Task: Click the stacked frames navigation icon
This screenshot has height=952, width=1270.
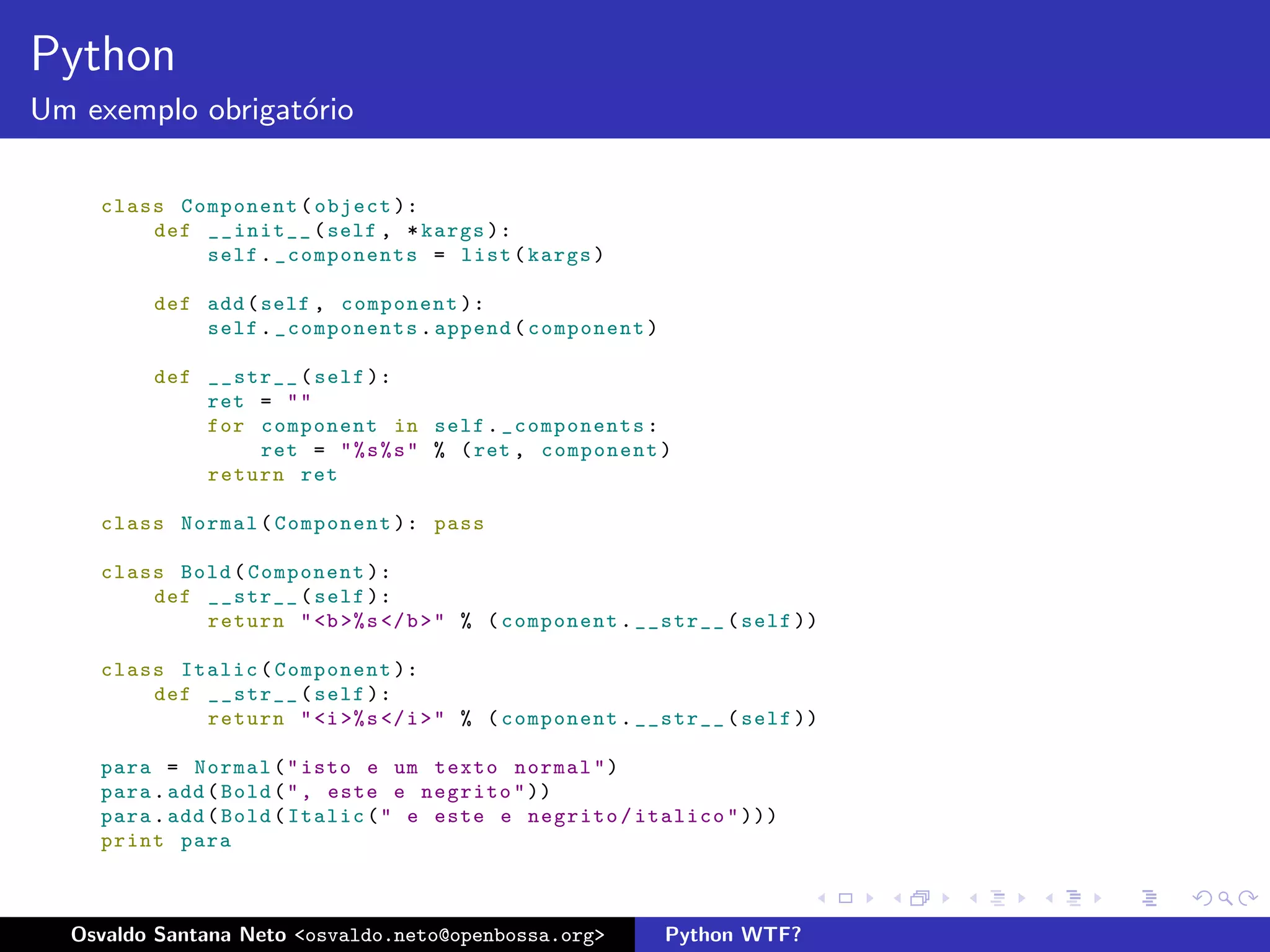Action: click(920, 898)
